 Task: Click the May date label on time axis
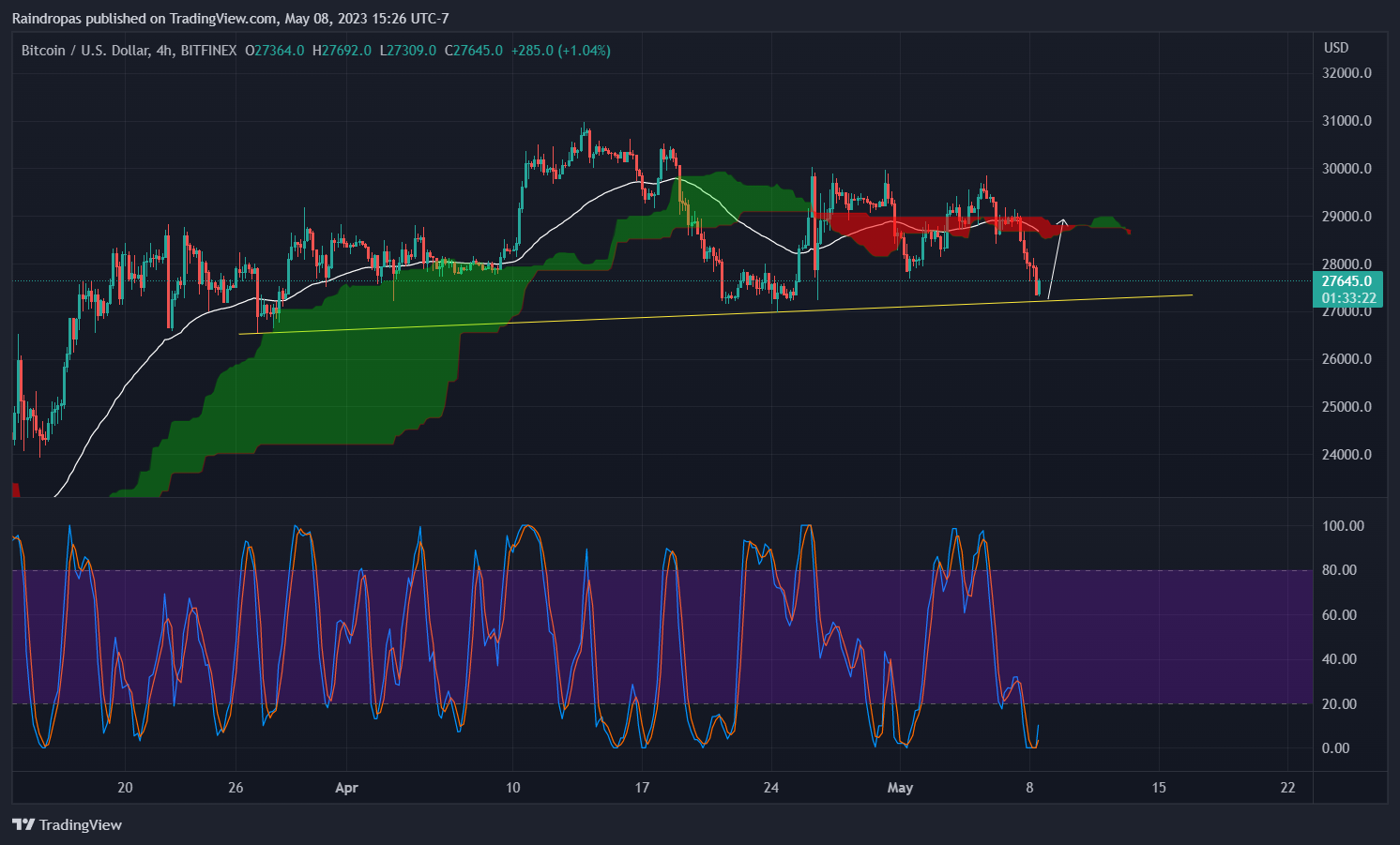point(900,788)
